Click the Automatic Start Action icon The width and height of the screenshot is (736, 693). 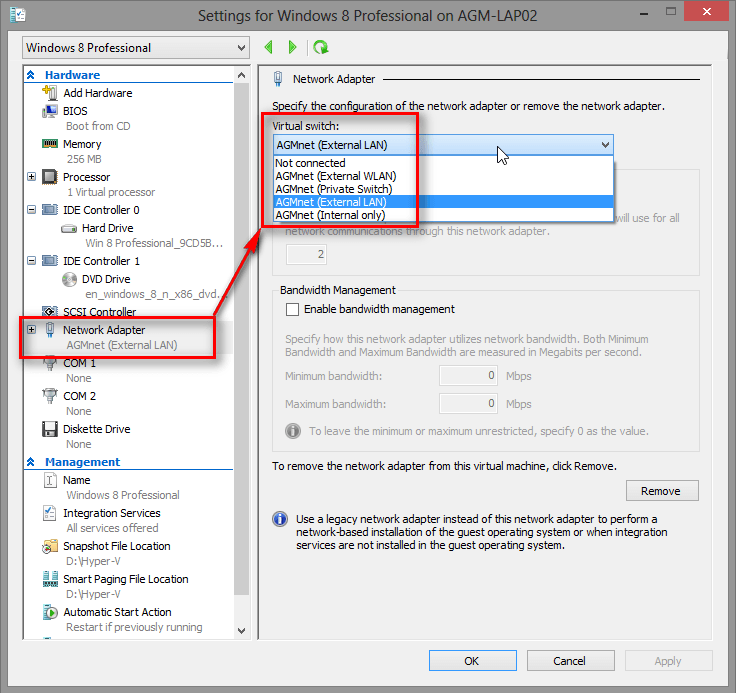(50, 612)
